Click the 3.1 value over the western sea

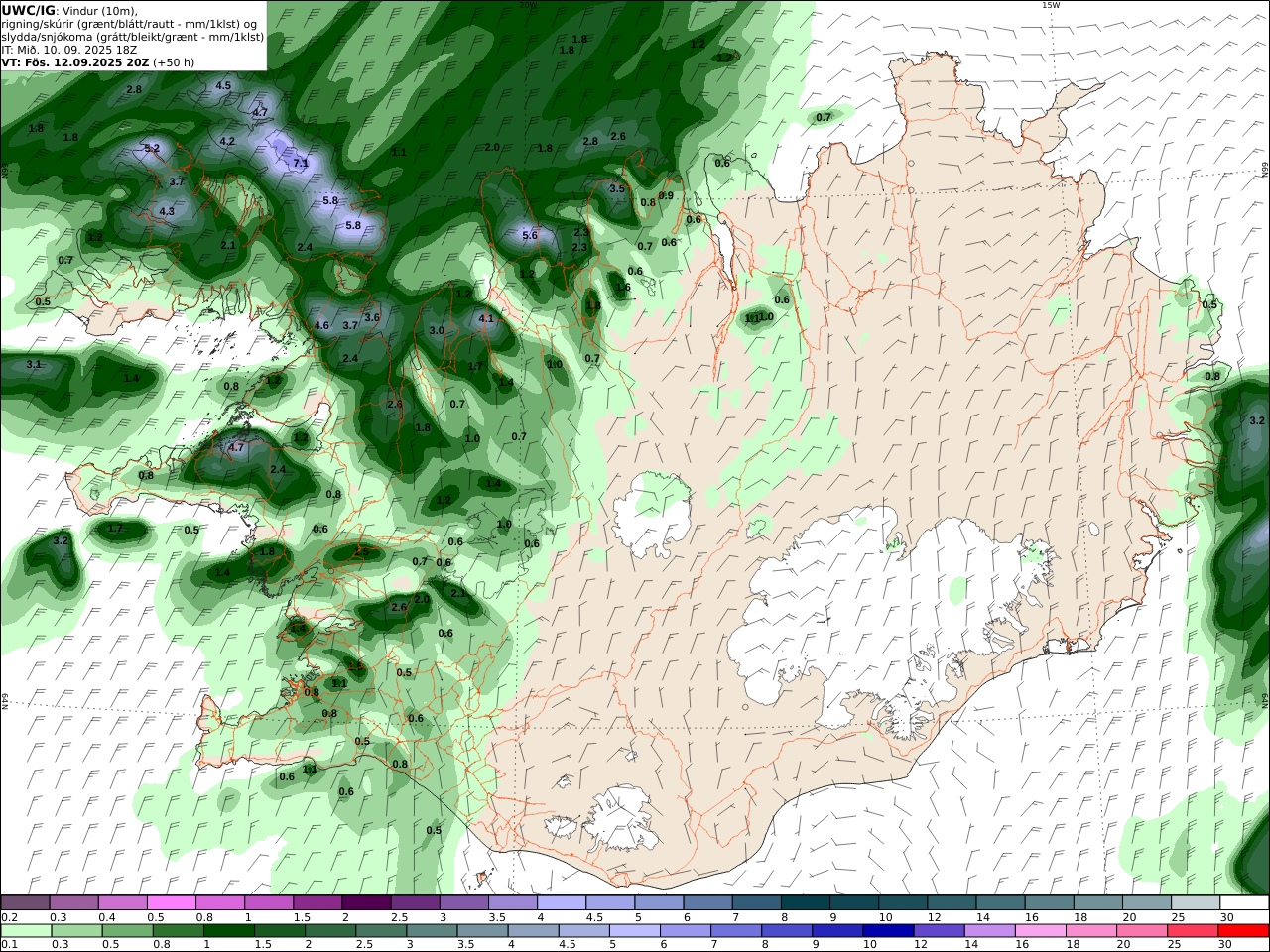click(34, 364)
